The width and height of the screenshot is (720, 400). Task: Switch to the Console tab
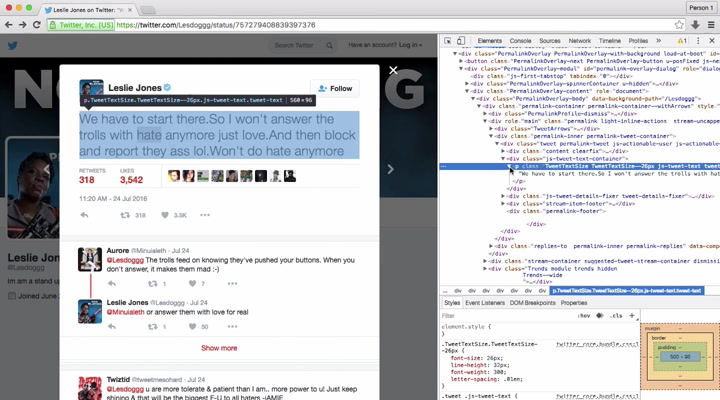[x=520, y=41]
